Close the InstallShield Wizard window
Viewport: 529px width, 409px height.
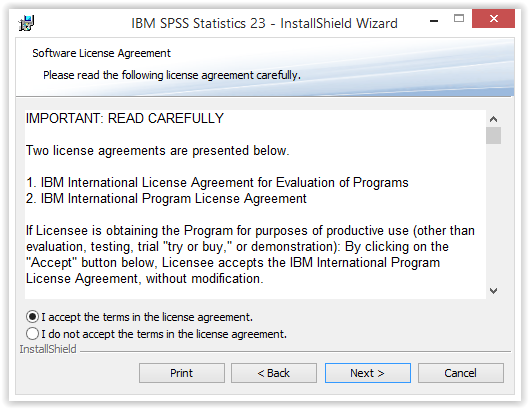[493, 19]
